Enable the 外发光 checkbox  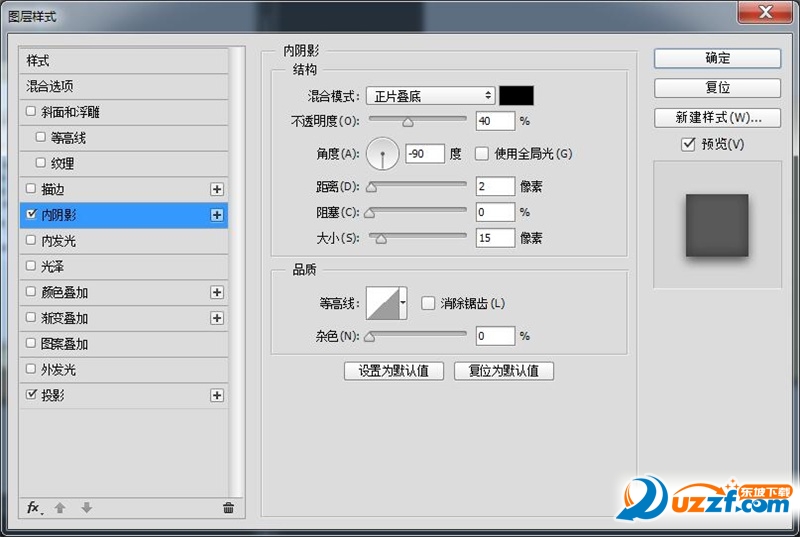pyautogui.click(x=31, y=369)
